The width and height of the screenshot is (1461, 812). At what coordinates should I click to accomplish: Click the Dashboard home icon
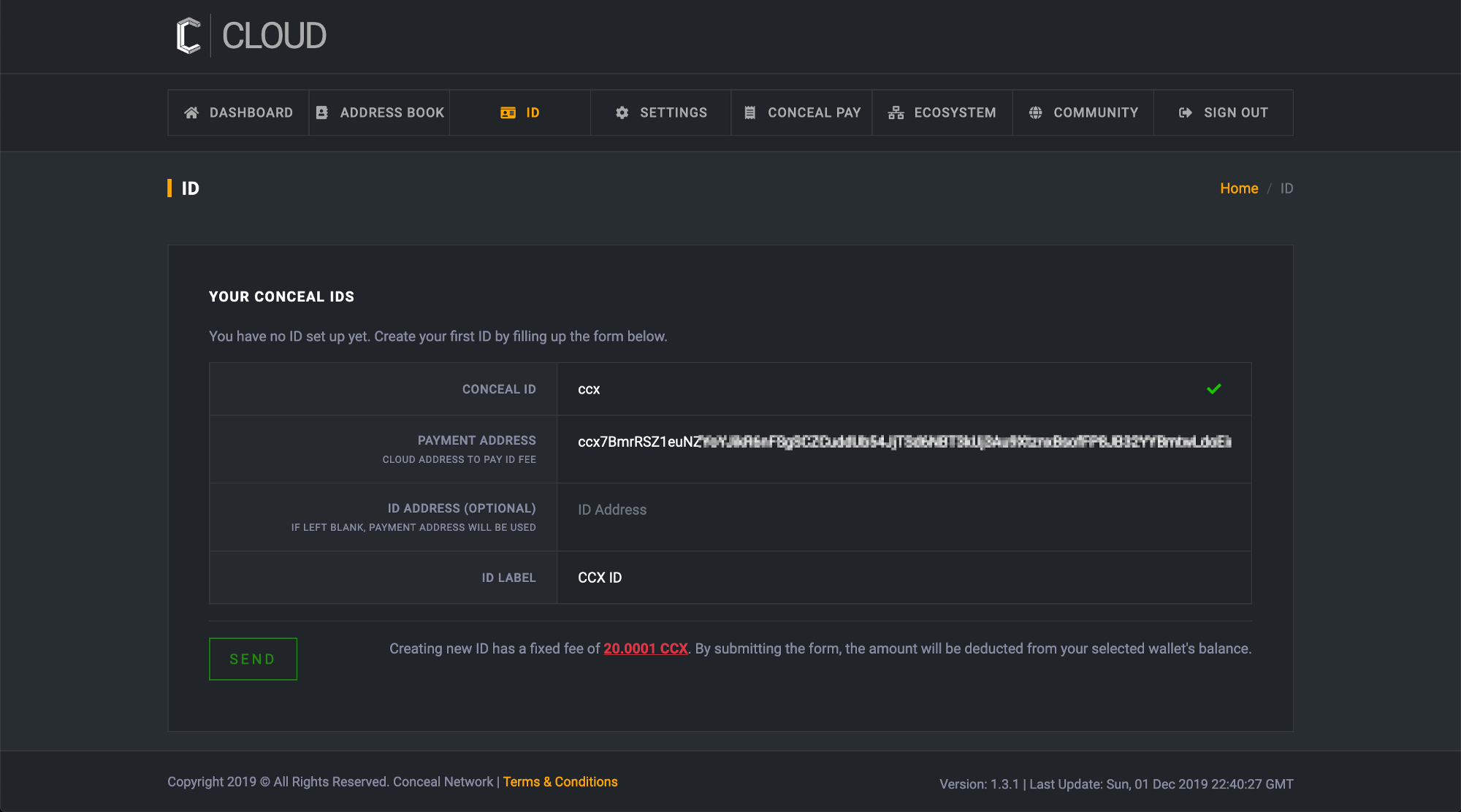coord(191,112)
